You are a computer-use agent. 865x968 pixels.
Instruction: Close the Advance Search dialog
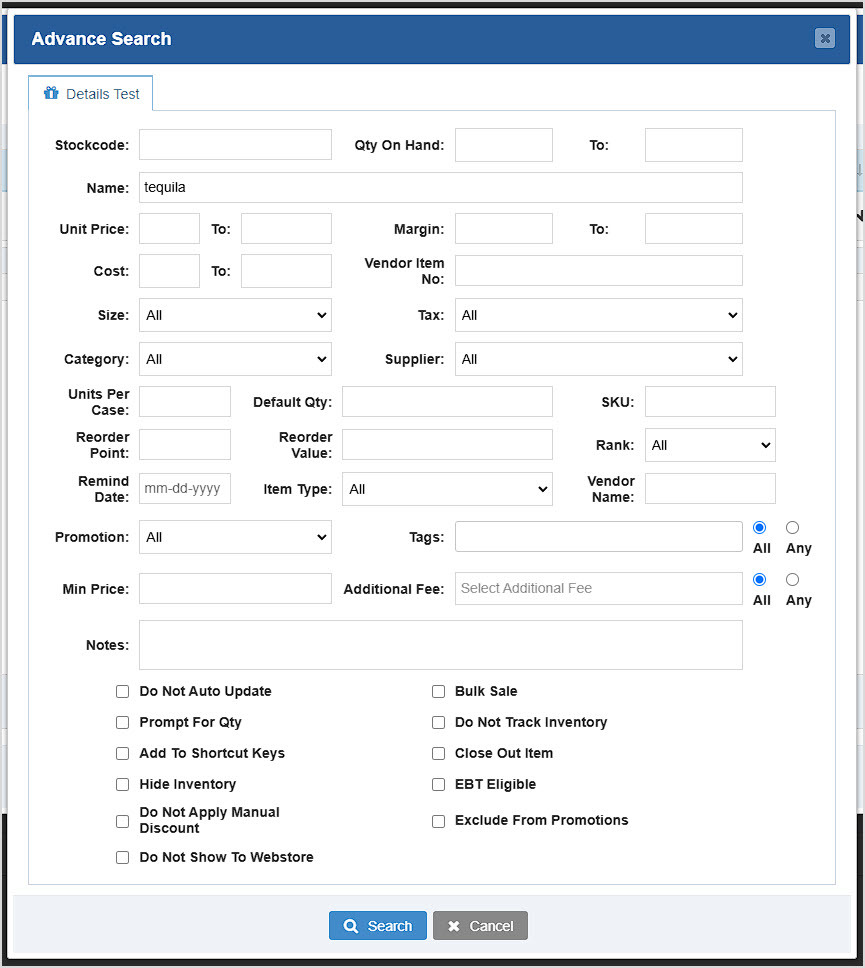(824, 38)
